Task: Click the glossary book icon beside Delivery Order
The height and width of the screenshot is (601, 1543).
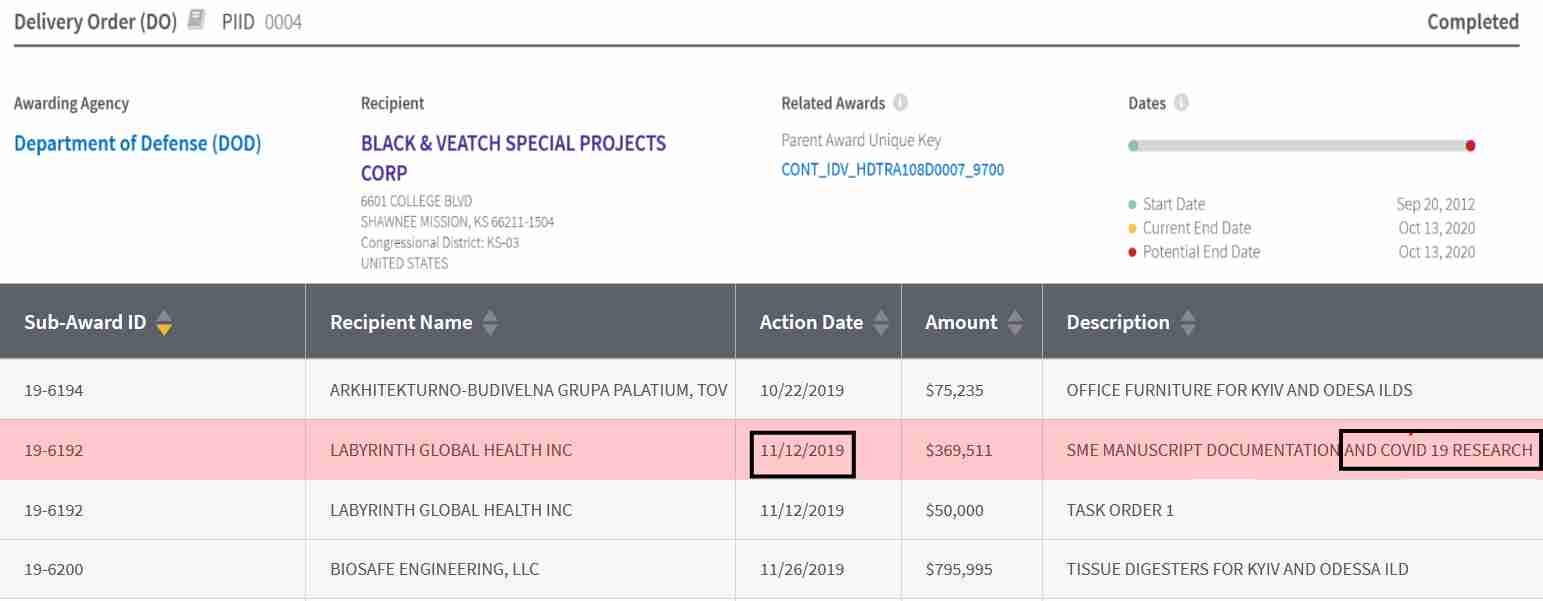Action: 196,19
